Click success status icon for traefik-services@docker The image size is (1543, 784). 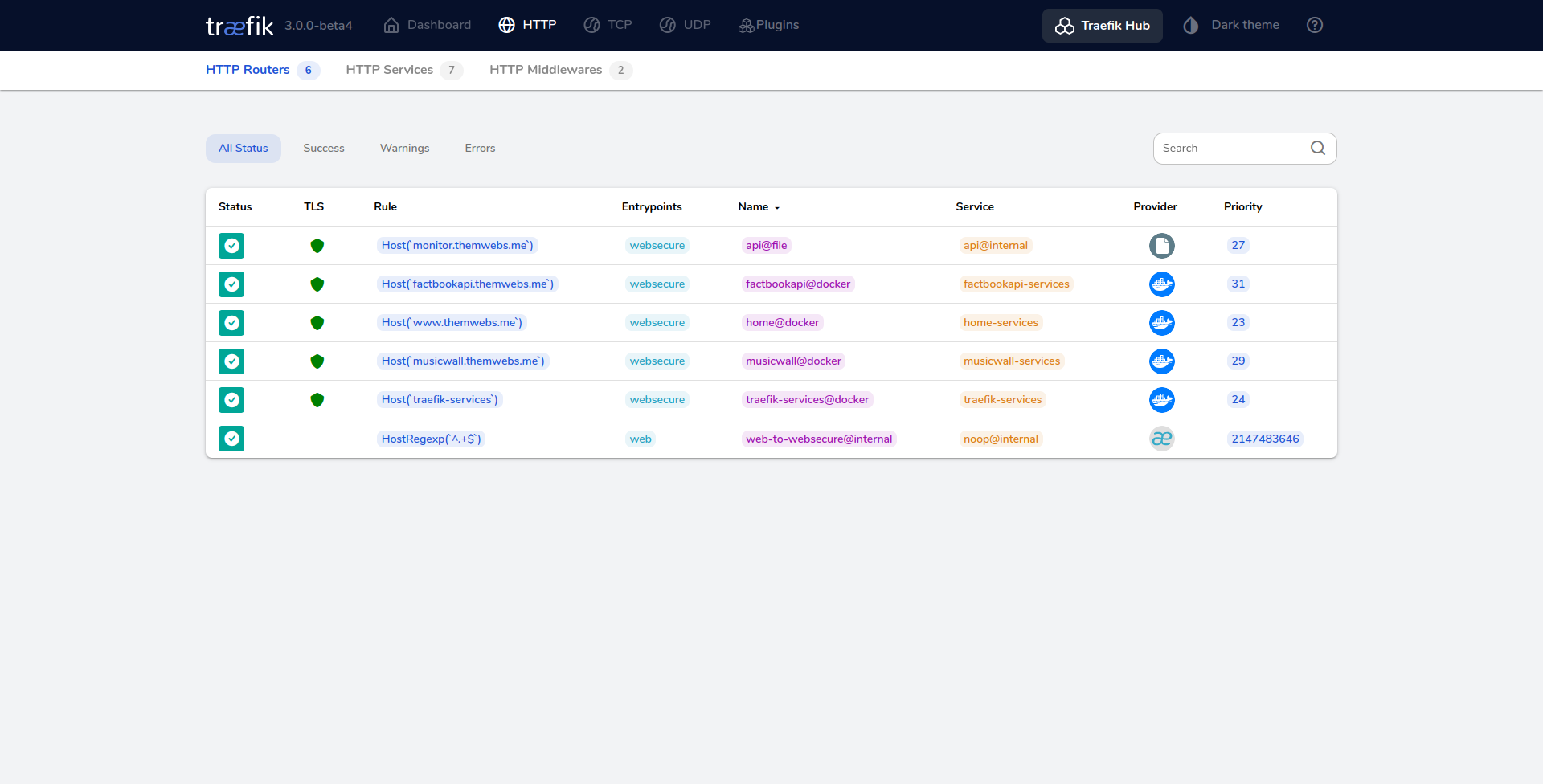coord(231,400)
